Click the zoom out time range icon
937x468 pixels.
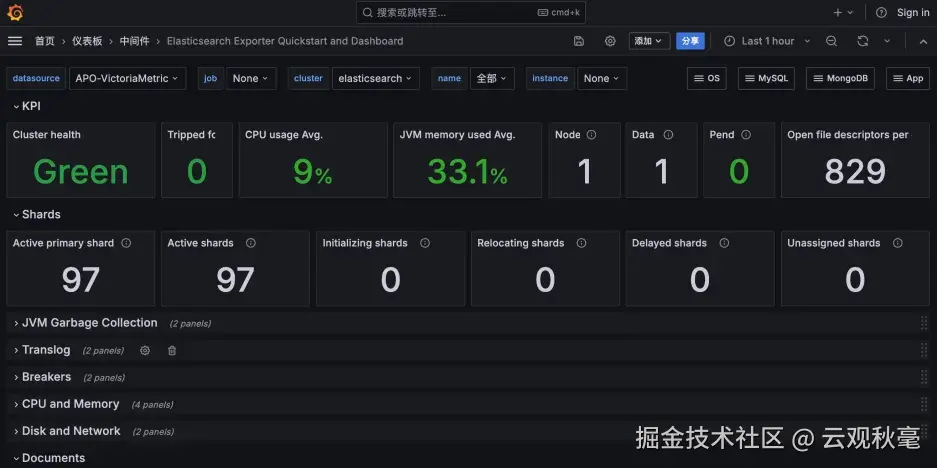coord(831,41)
